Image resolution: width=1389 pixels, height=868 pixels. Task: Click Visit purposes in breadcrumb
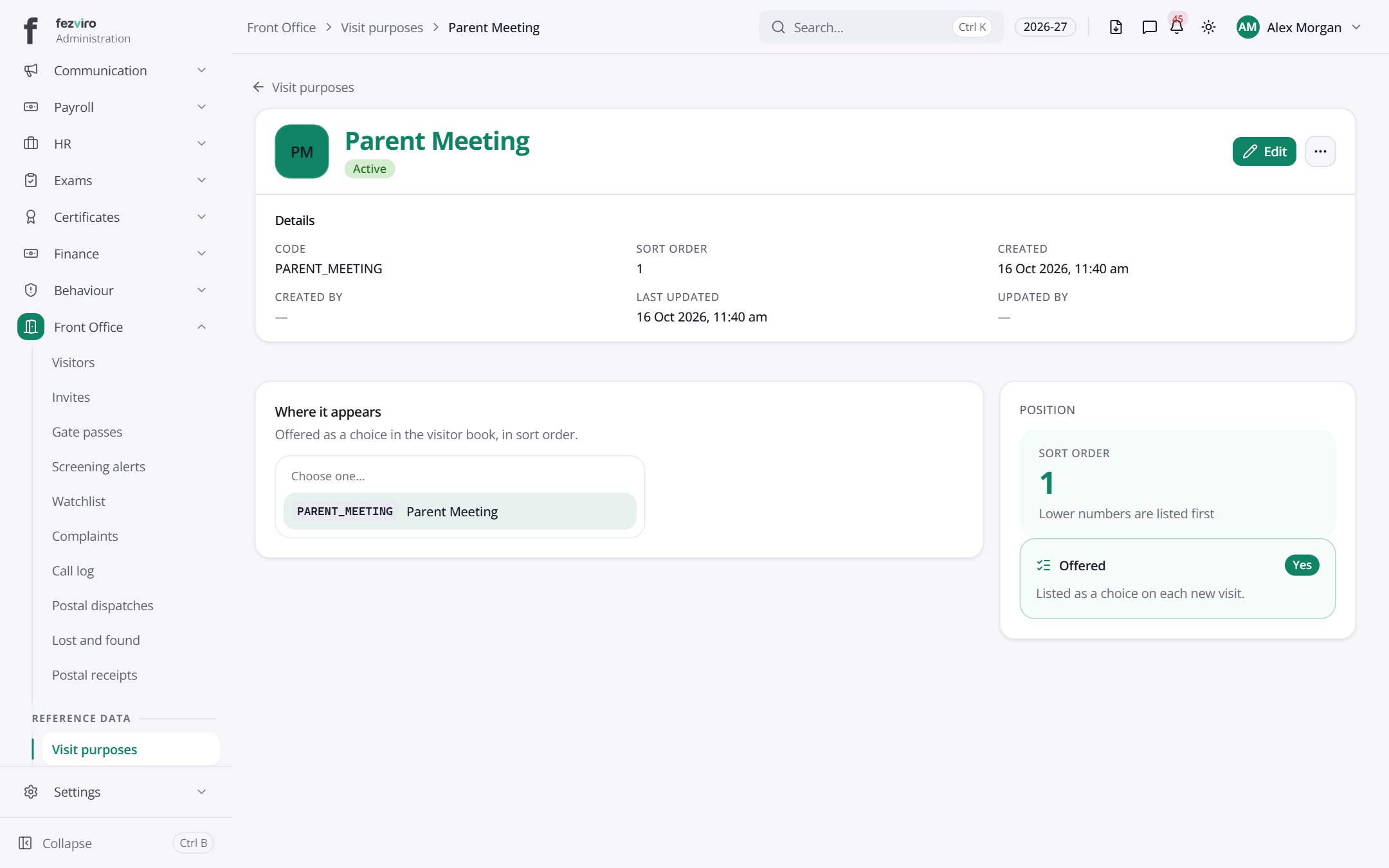pyautogui.click(x=382, y=28)
